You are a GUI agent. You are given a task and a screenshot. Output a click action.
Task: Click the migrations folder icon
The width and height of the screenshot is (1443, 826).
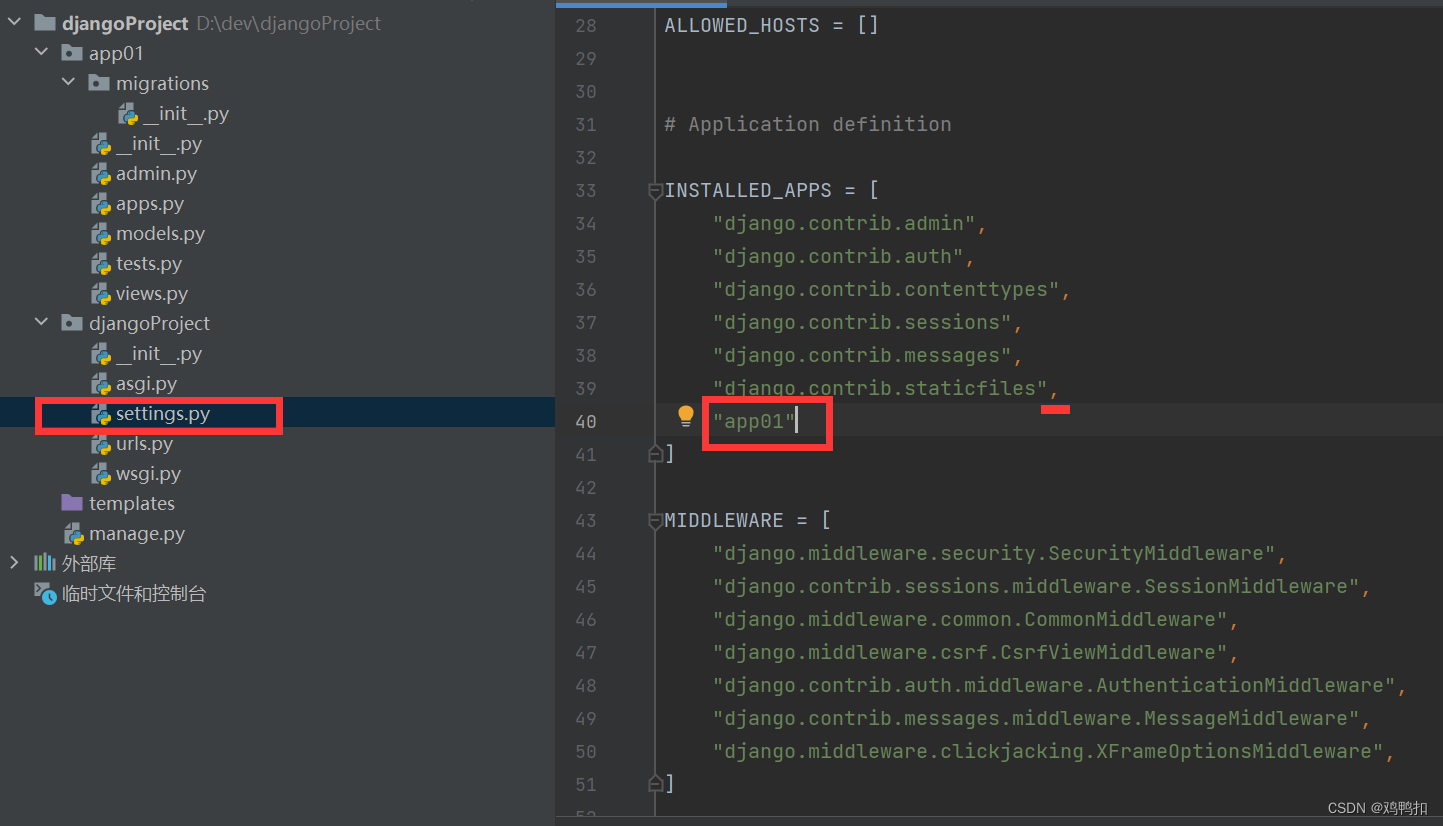pyautogui.click(x=100, y=82)
